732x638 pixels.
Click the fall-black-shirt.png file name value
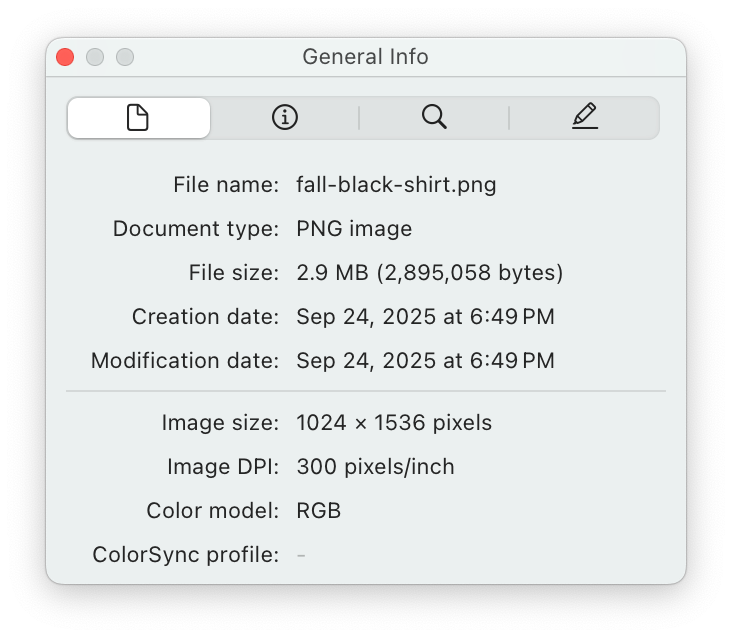(396, 185)
